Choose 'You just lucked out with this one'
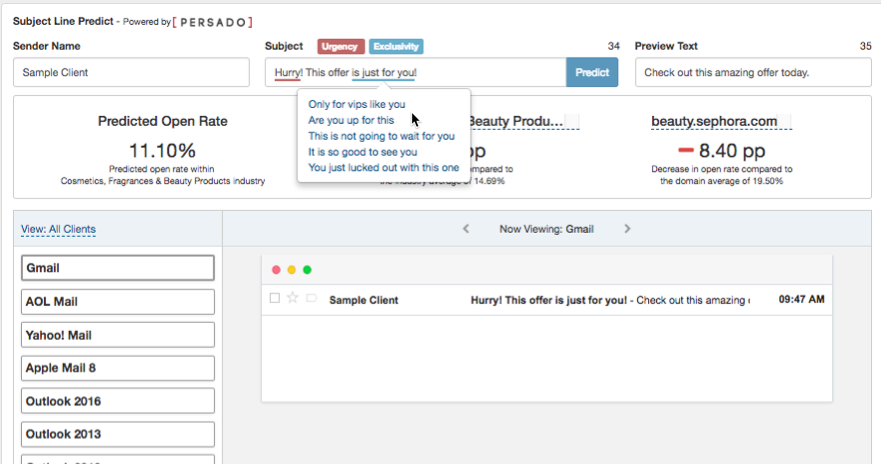The height and width of the screenshot is (464, 887). point(384,167)
